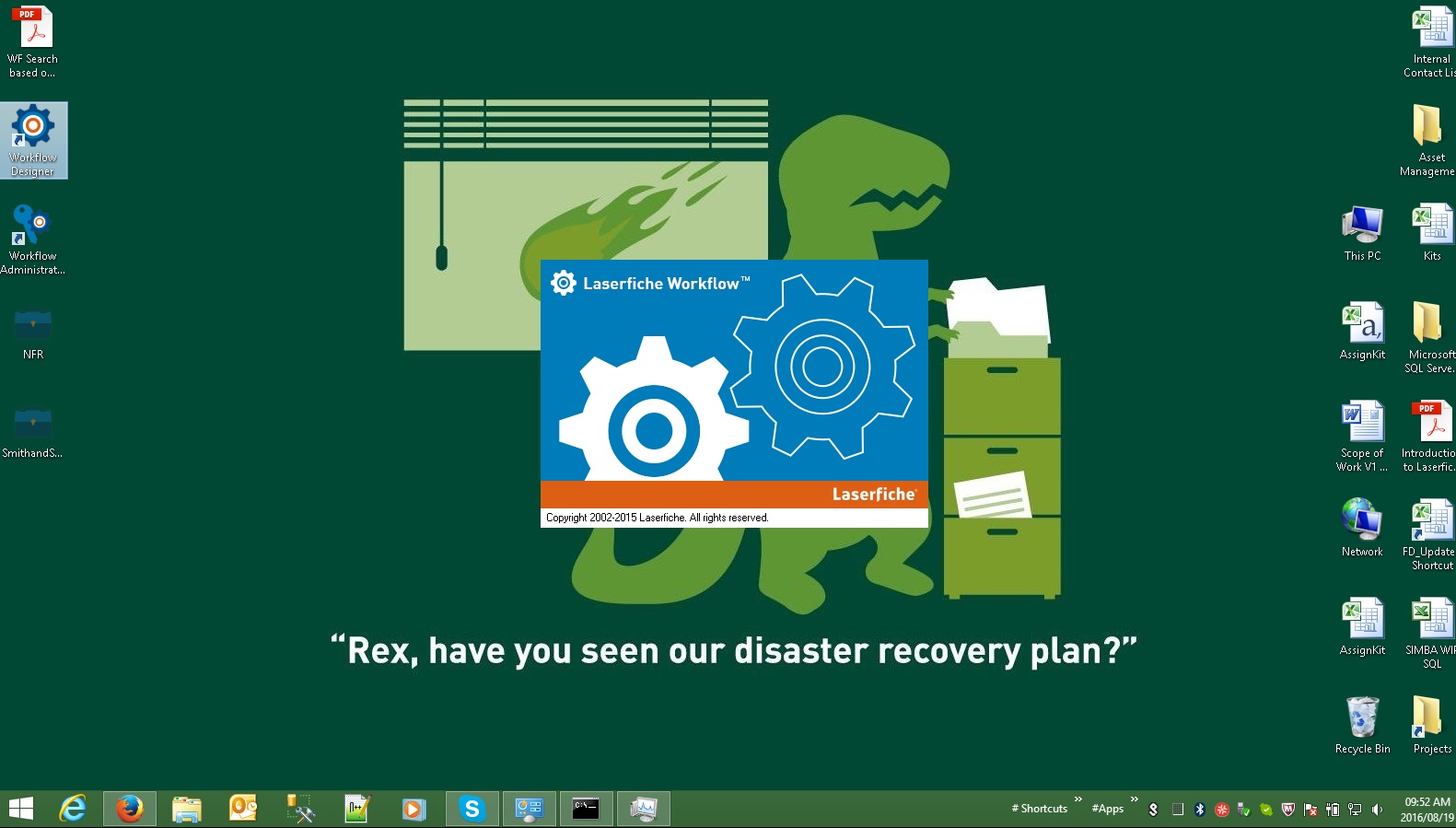Viewport: 1456px width, 828px height.
Task: Open the McAfee shield tray icon
Action: click(1288, 810)
